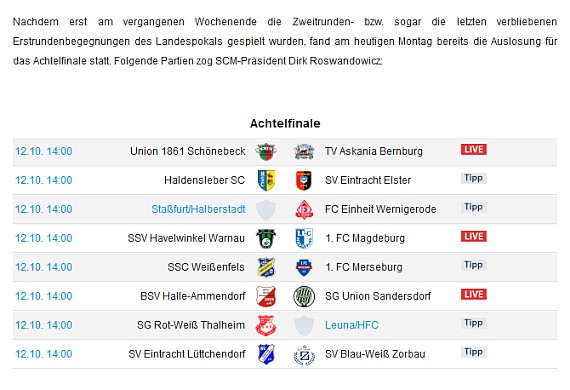
Task: Open the Staßfurt/Halberstadt link
Action: [x=198, y=209]
